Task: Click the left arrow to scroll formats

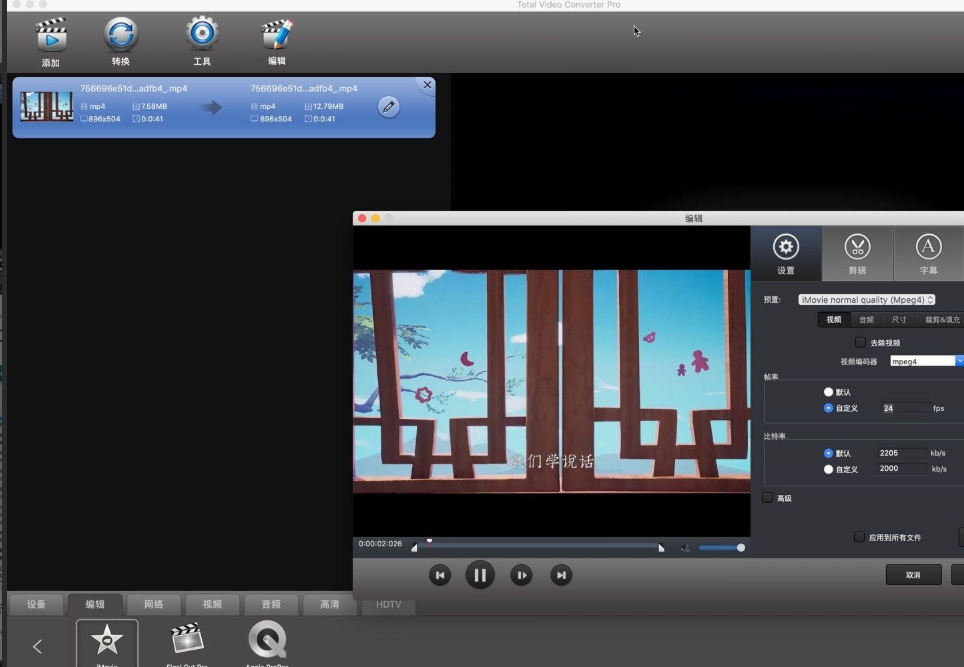Action: [x=38, y=646]
